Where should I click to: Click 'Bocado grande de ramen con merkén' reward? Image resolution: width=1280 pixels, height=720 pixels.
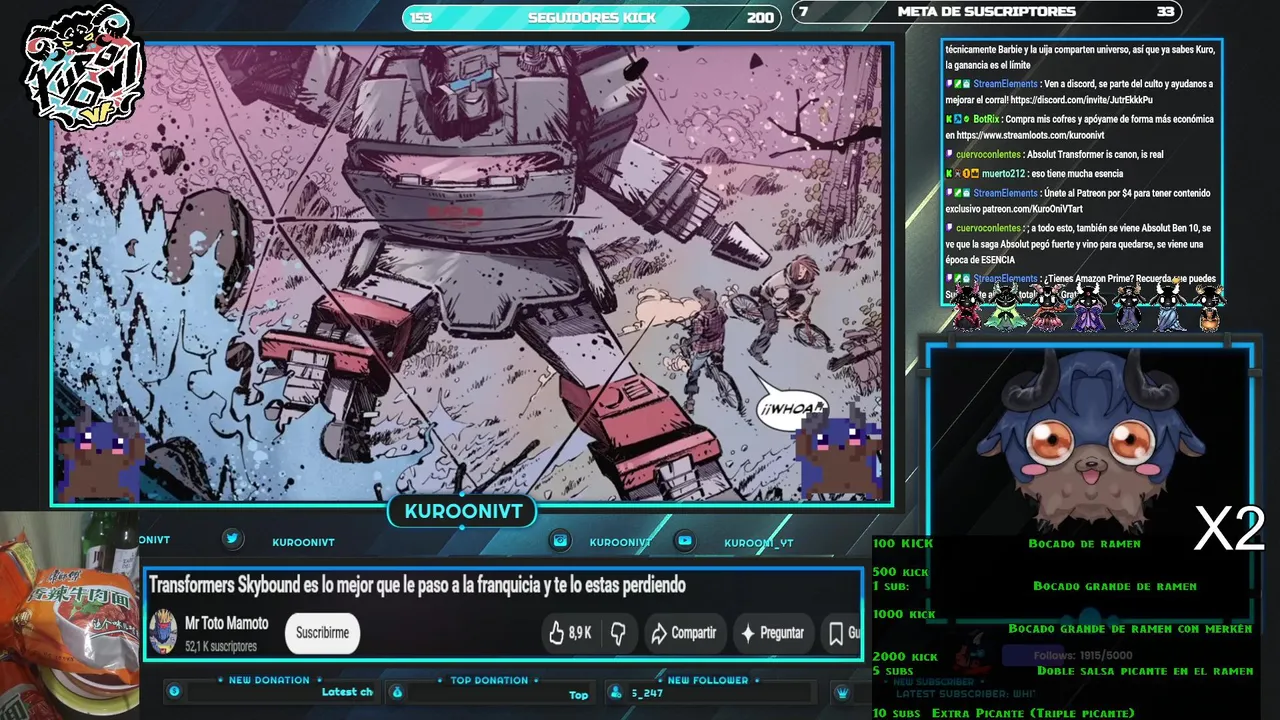[1130, 628]
